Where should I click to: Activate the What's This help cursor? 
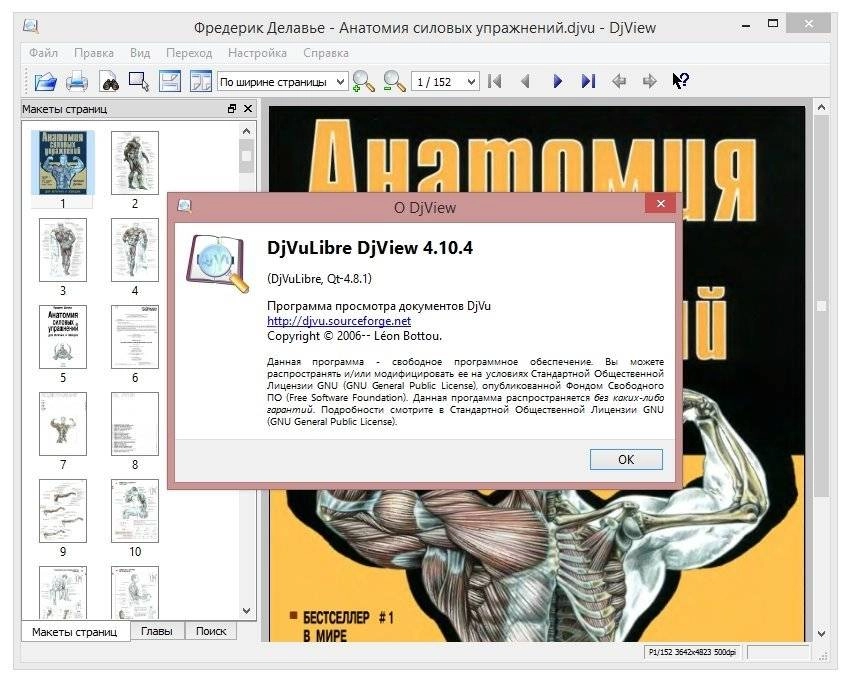[681, 81]
